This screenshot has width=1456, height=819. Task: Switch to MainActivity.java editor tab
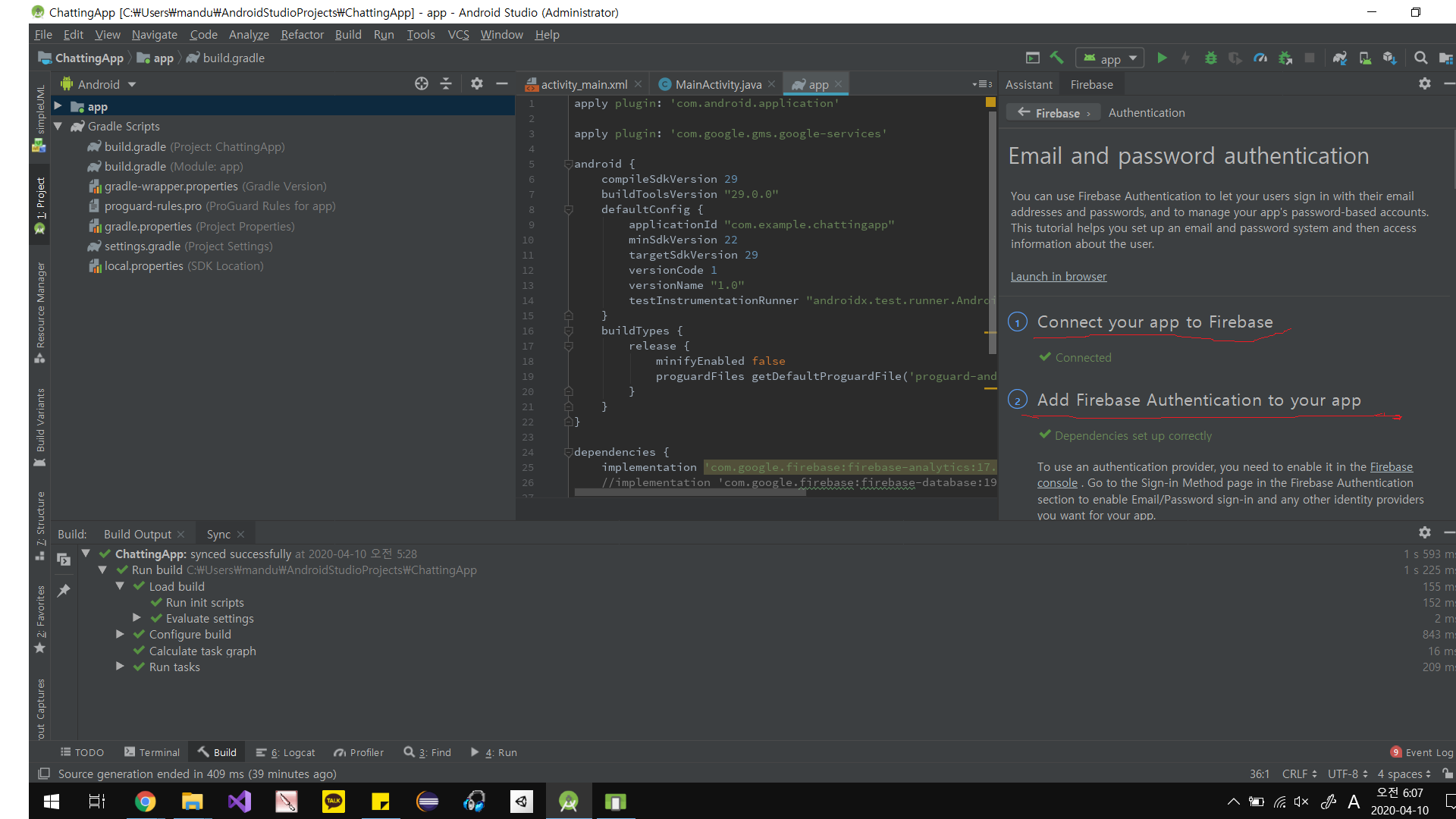(717, 84)
